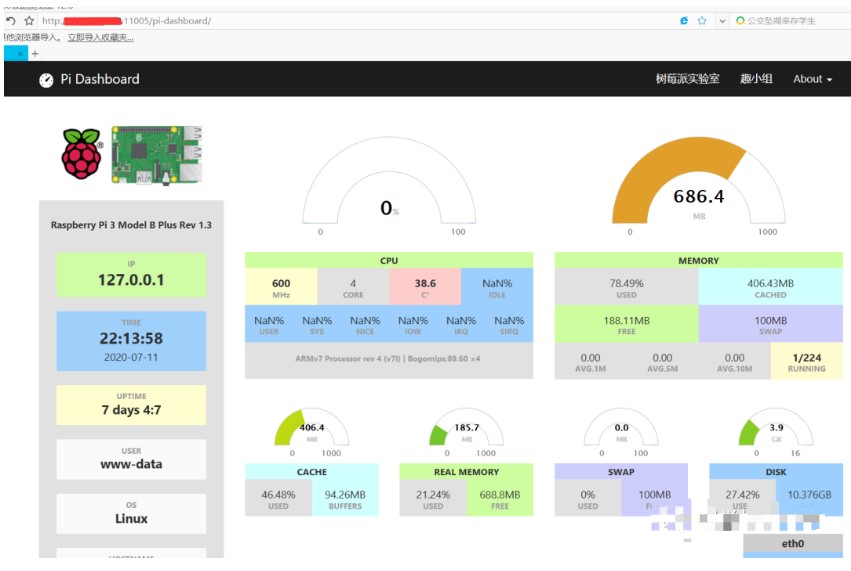Open the 树莓派实验室 navbar link

click(x=687, y=79)
